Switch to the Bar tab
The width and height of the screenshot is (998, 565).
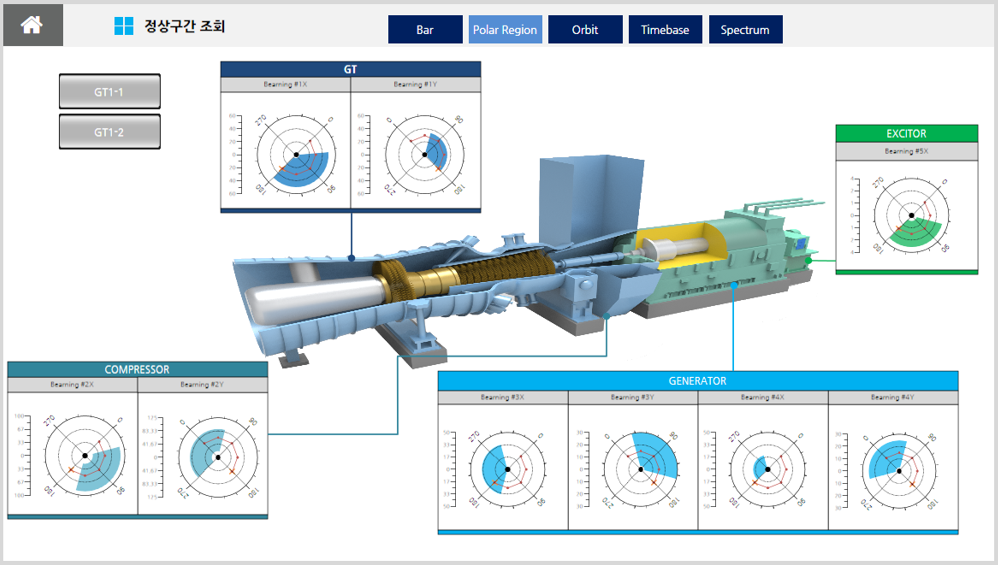pyautogui.click(x=425, y=30)
